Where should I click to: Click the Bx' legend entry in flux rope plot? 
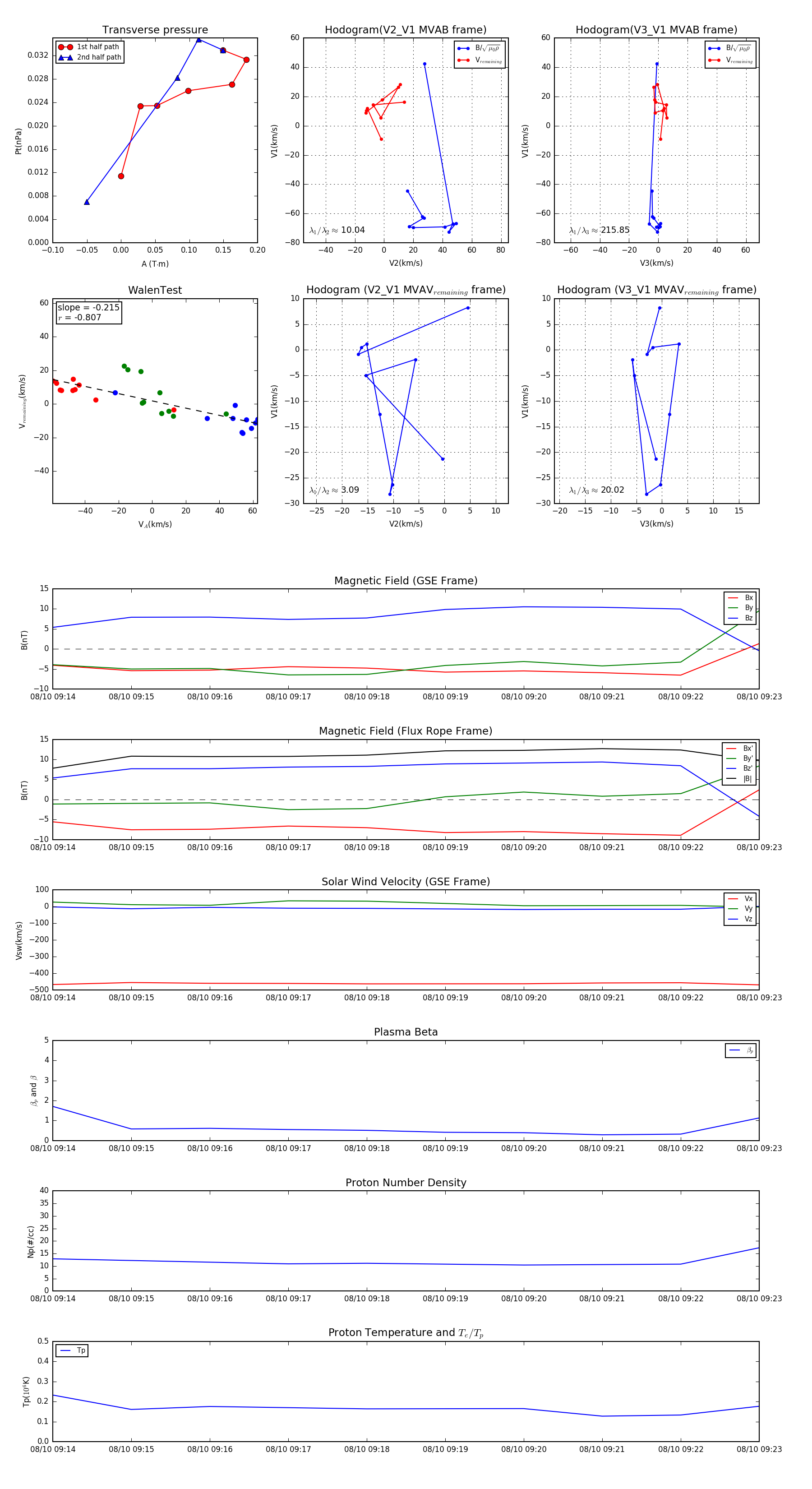click(x=739, y=749)
